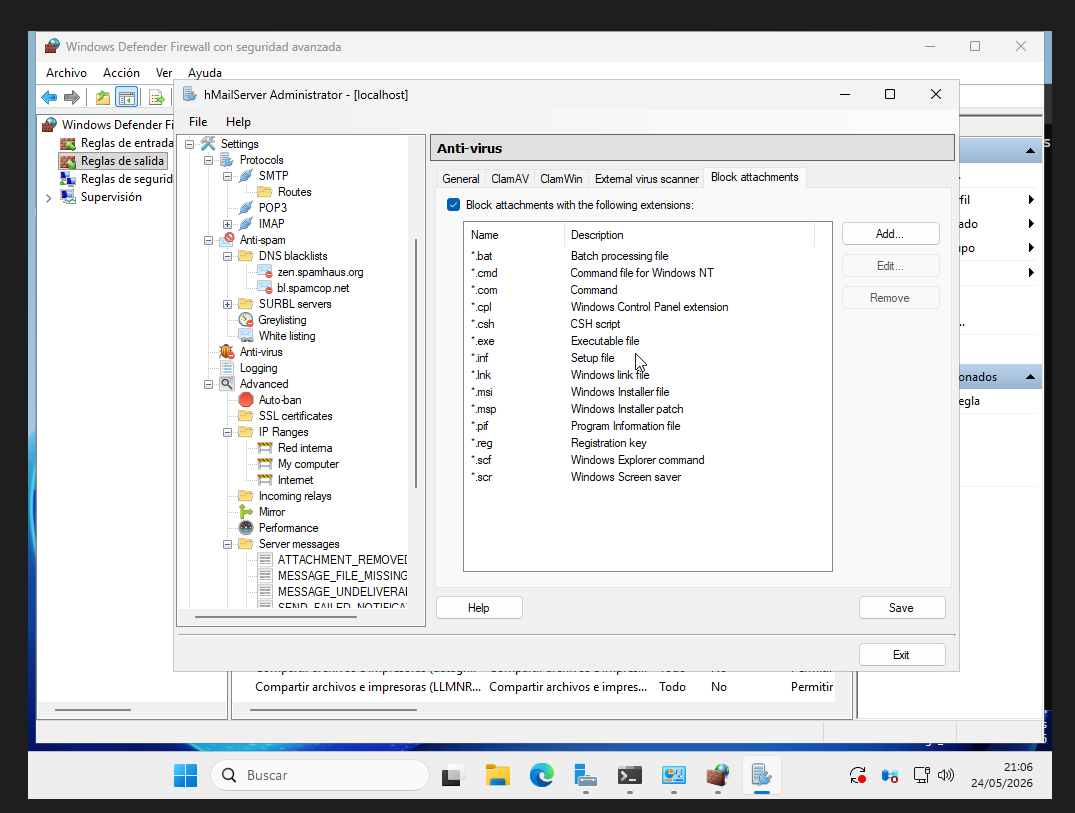Click the settings tree horizontal scrollbar
The image size is (1075, 813).
[x=276, y=617]
